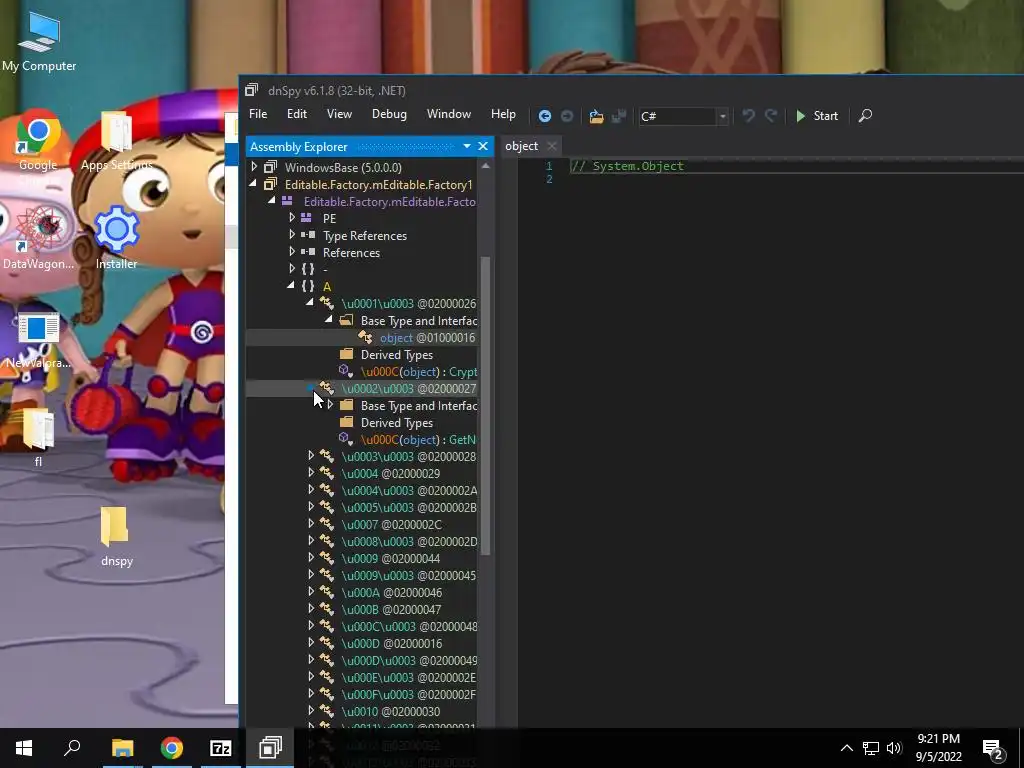1024x768 pixels.
Task: Close the object tab
Action: pyautogui.click(x=552, y=146)
